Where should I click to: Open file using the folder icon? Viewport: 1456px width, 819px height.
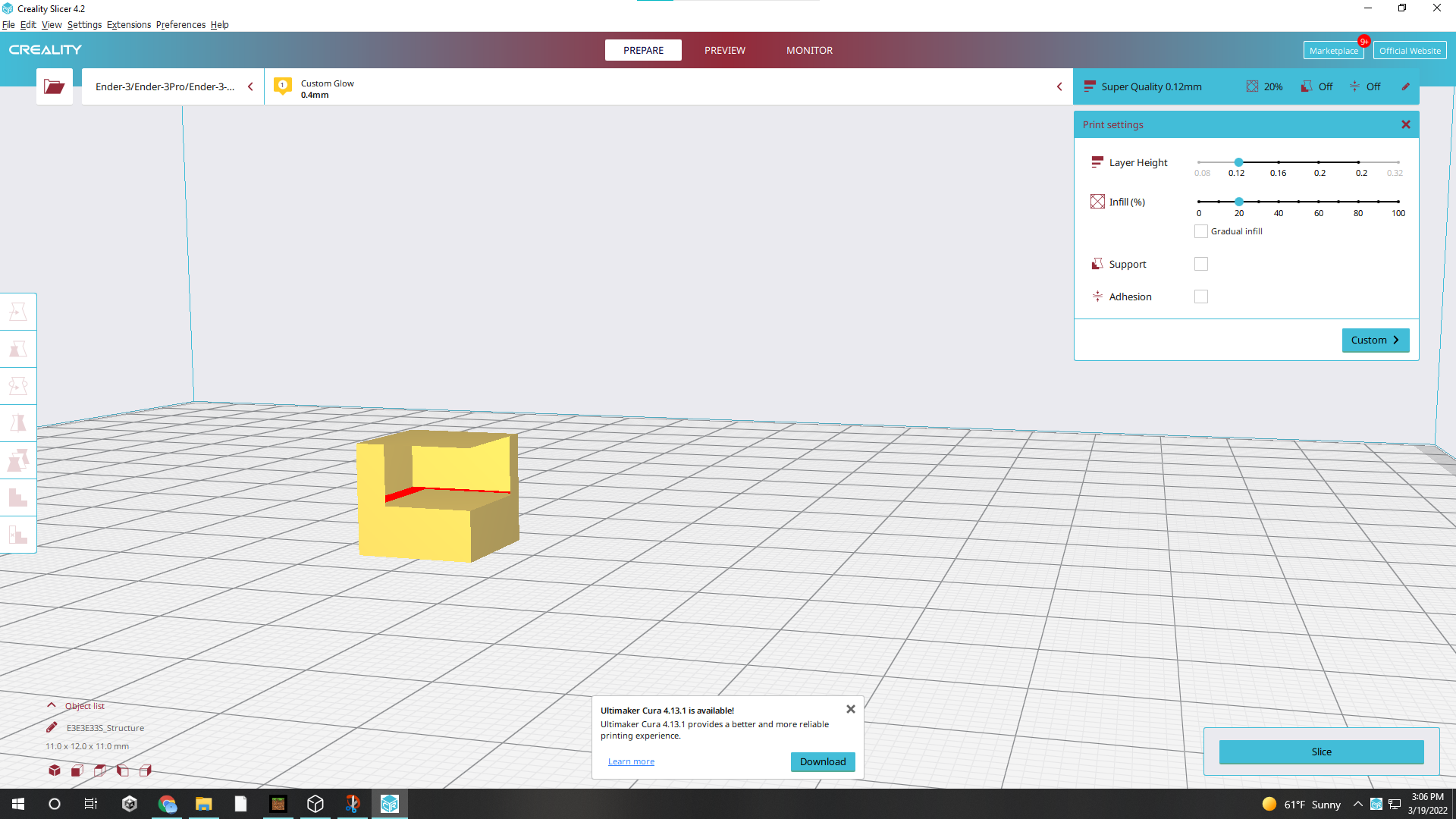click(54, 86)
